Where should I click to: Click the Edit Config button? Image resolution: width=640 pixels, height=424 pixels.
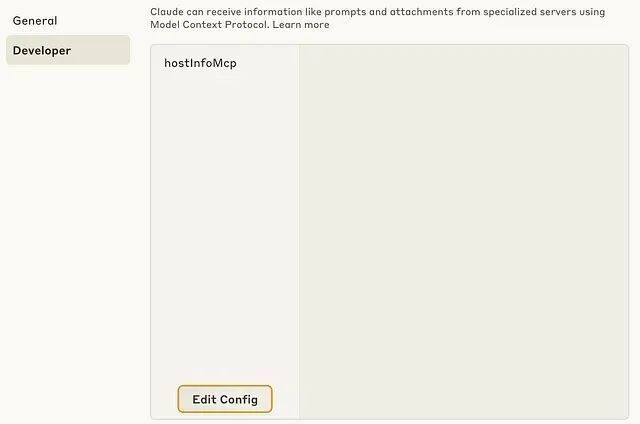(225, 399)
